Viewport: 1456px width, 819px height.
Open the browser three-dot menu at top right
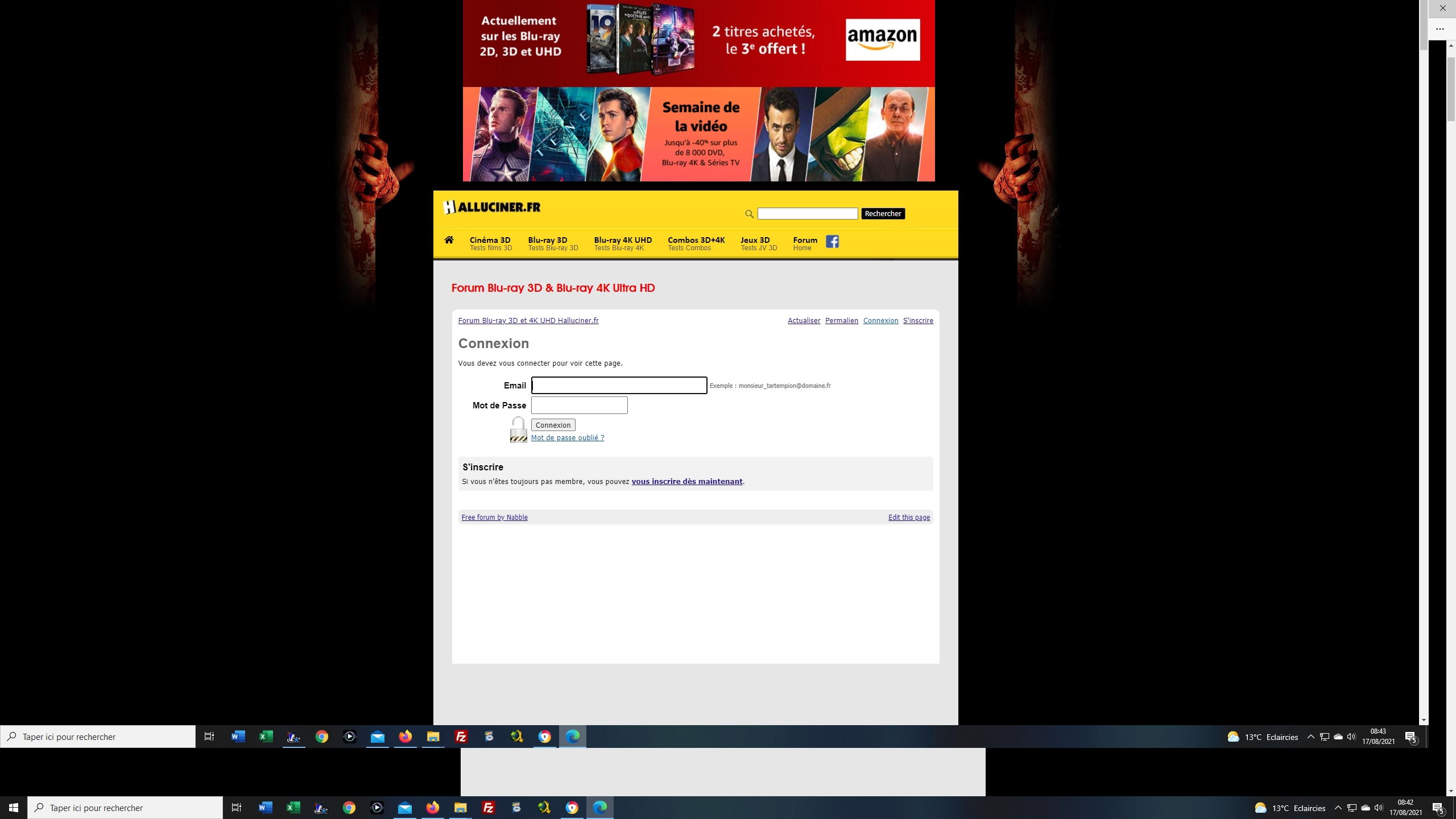pos(1440,28)
